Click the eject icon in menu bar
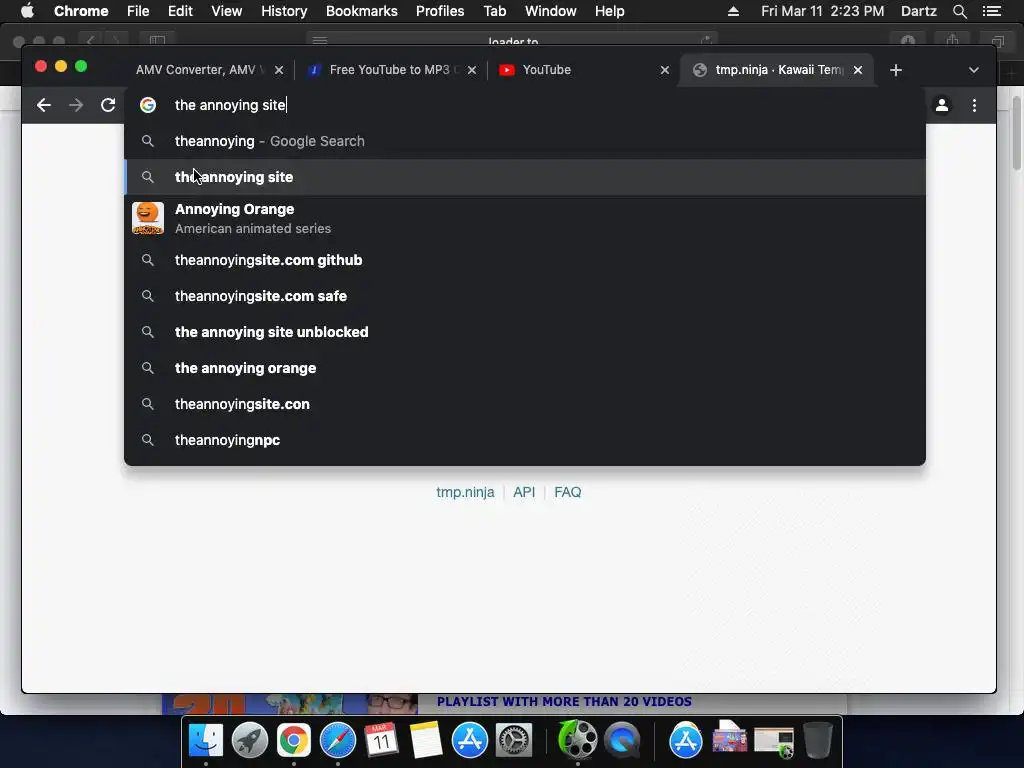 733,11
